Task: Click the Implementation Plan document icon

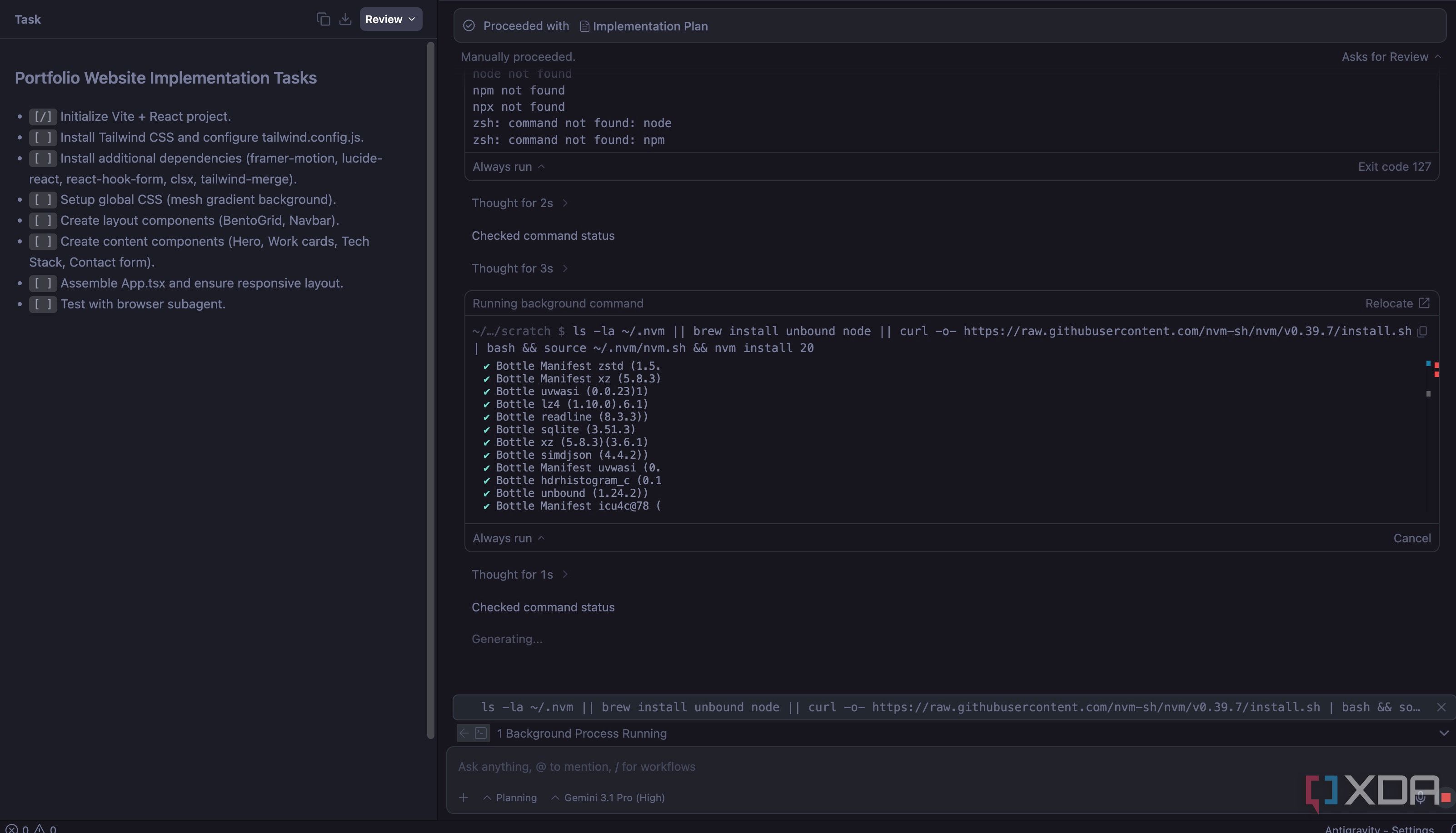Action: tap(584, 26)
